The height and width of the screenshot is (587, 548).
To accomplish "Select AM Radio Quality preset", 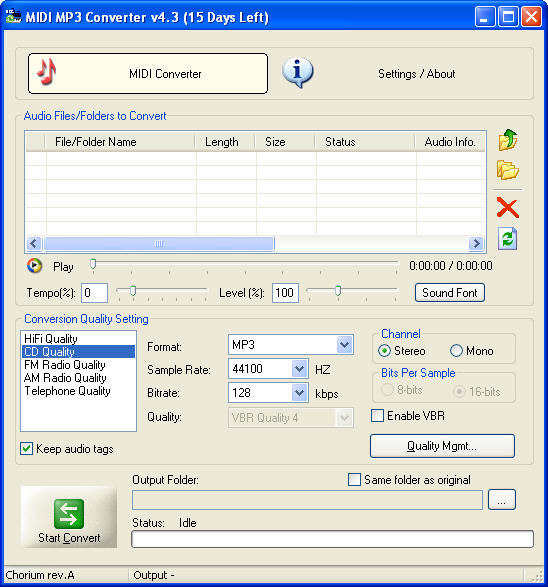I will 78,378.
